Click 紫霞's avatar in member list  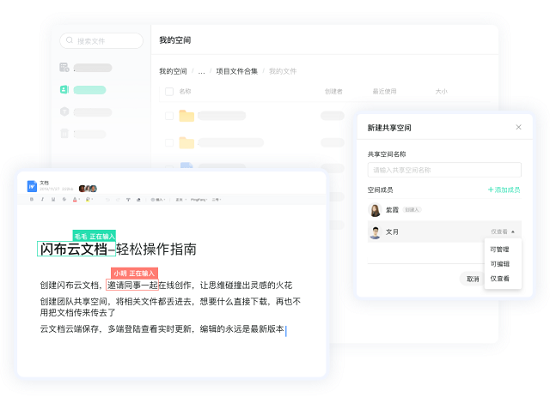[x=375, y=210]
